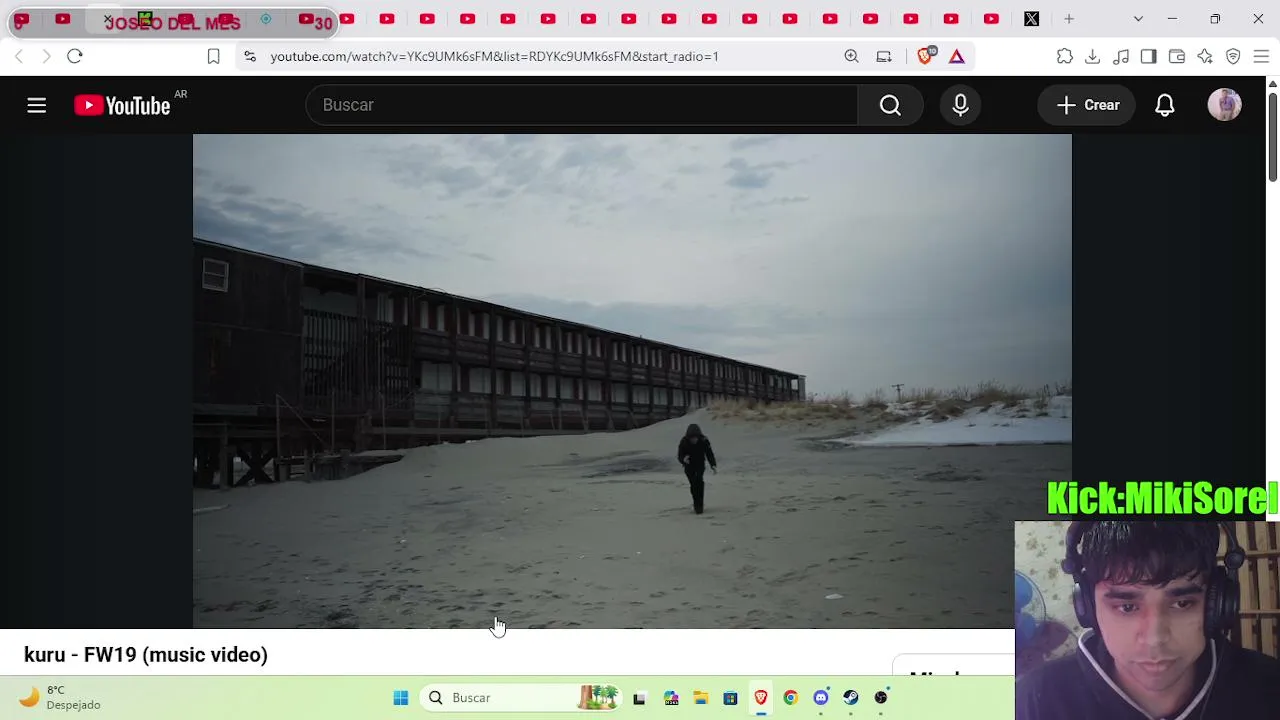Open a new browser tab
This screenshot has width=1280, height=720.
tap(1069, 19)
